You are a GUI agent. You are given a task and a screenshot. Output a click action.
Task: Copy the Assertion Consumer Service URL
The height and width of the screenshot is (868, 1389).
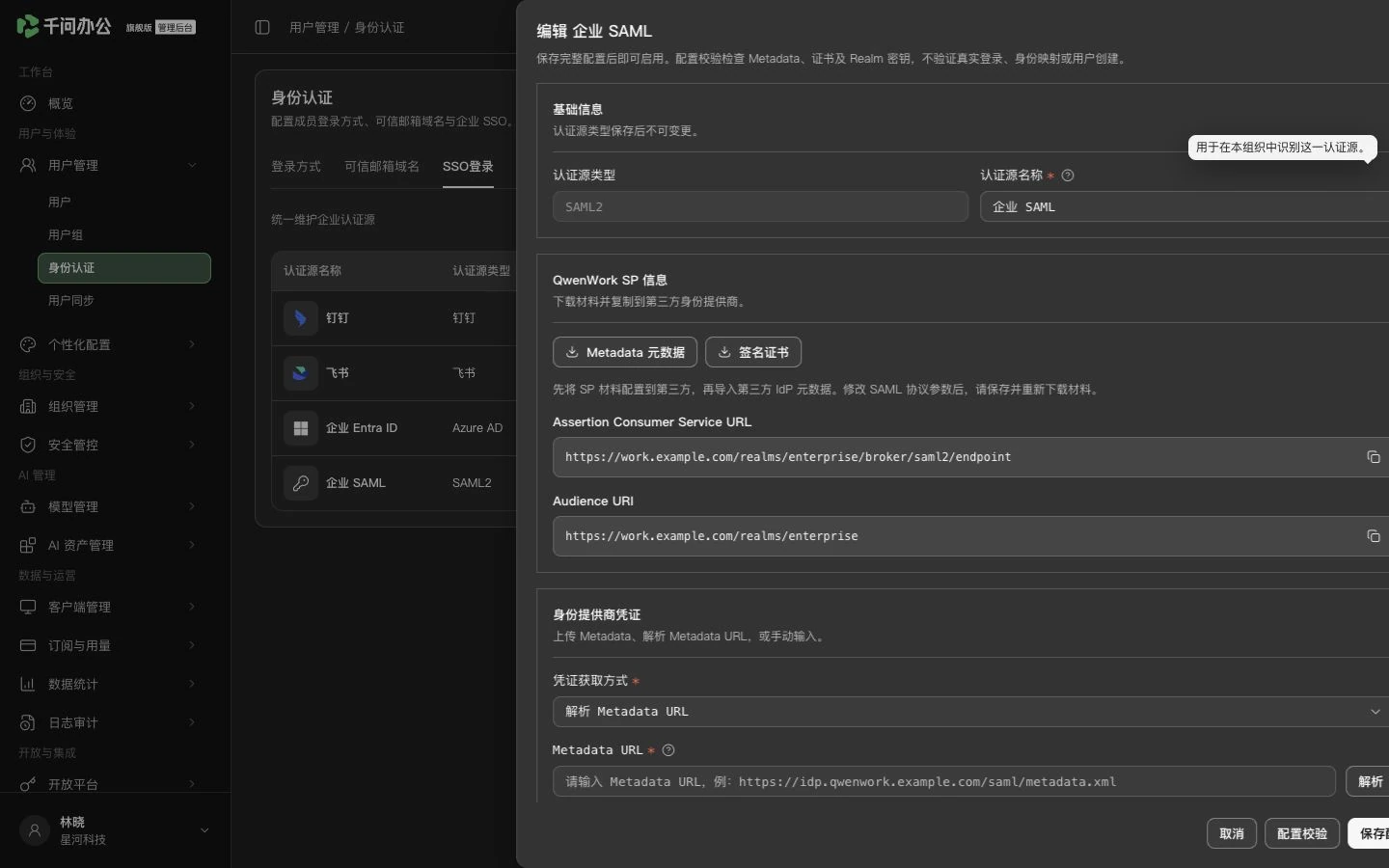(x=1374, y=457)
